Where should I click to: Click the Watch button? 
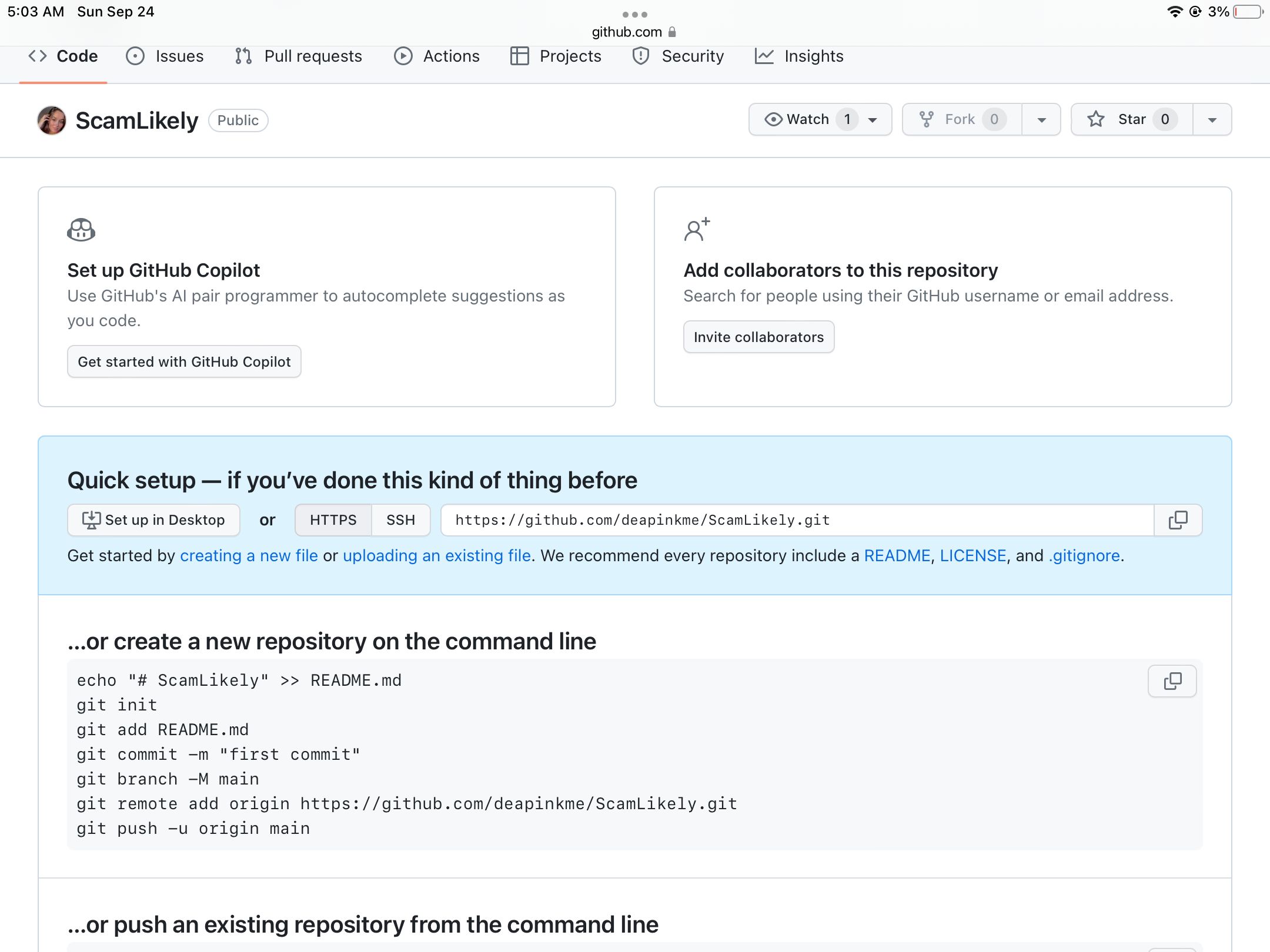click(820, 119)
